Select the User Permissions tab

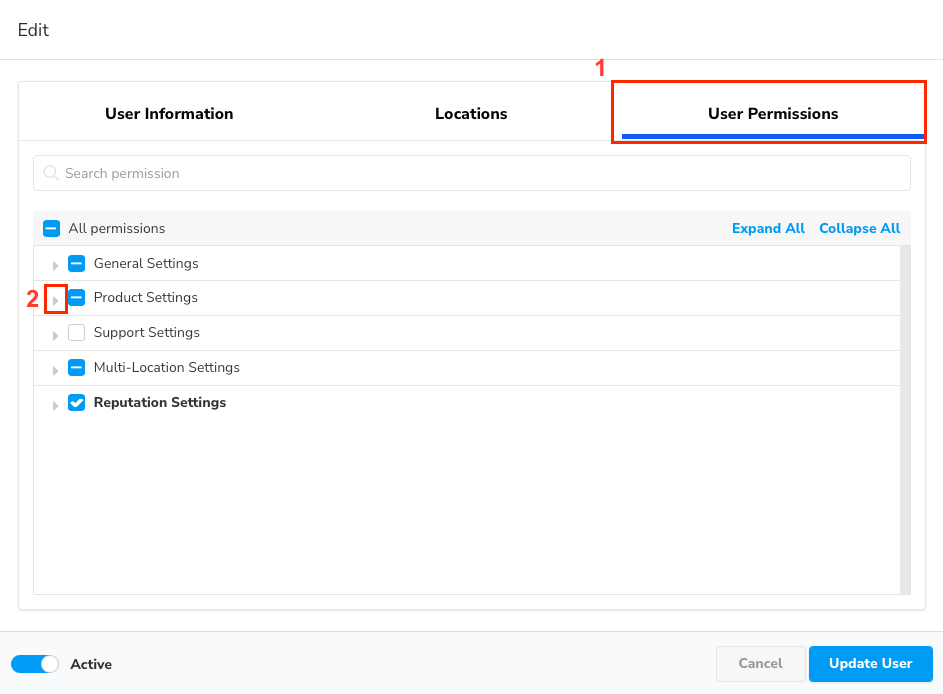(x=772, y=114)
